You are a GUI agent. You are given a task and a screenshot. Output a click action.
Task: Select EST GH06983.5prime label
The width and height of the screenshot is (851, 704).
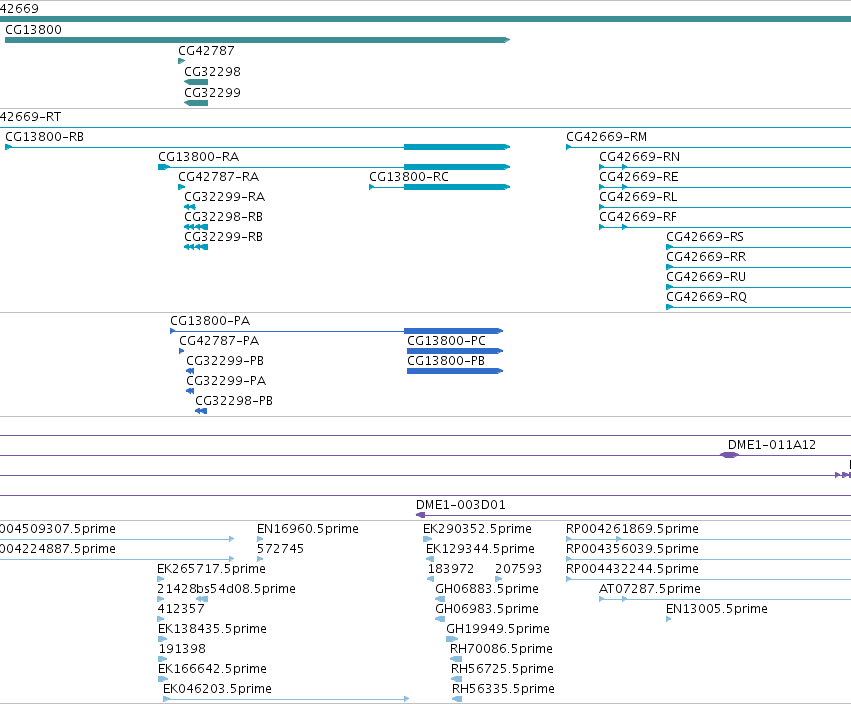[x=487, y=609]
